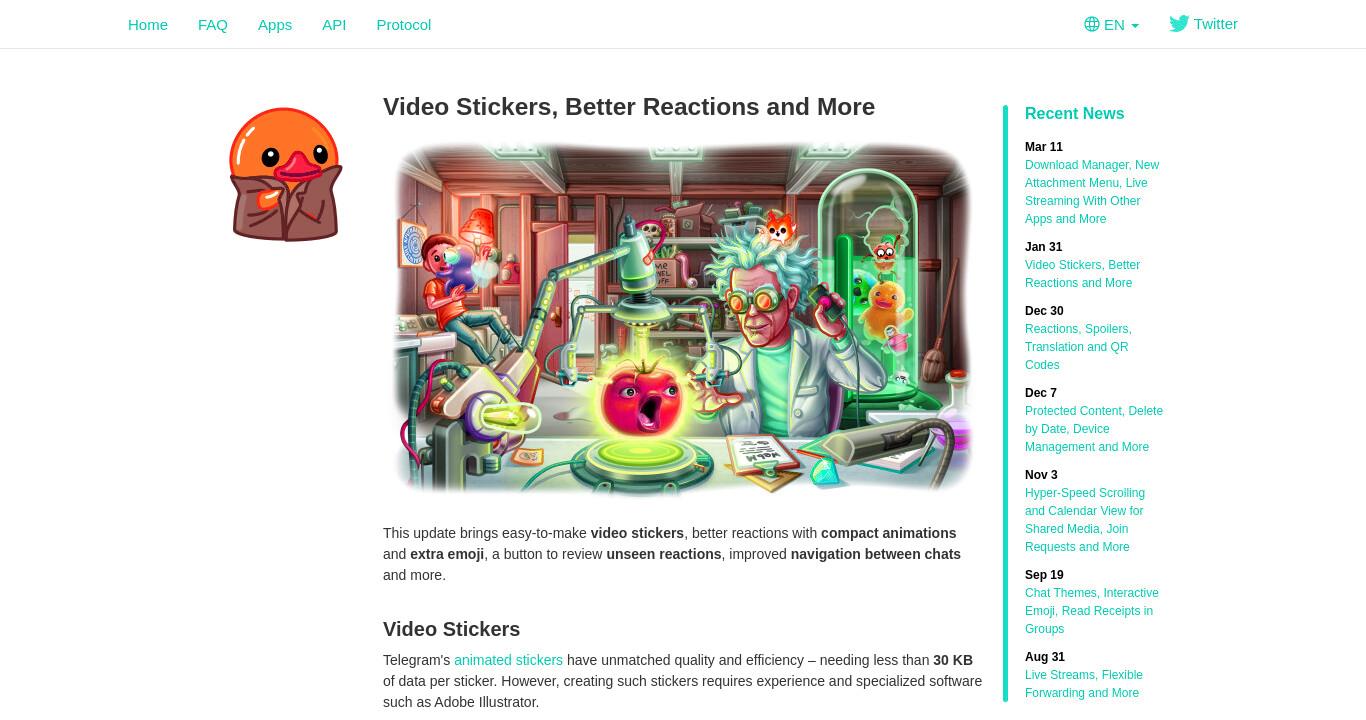Open Protected Content, Delete by Date article
The height and width of the screenshot is (720, 1366).
pyautogui.click(x=1094, y=429)
